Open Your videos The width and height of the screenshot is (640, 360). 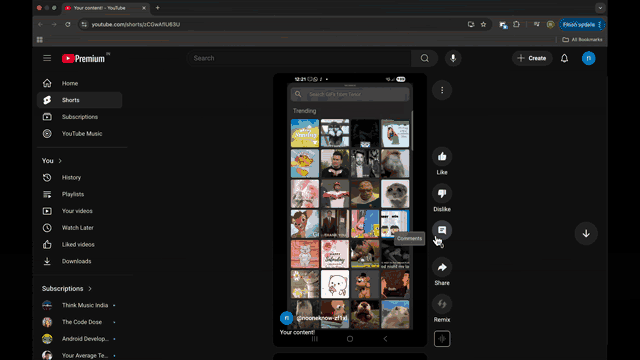(x=80, y=211)
